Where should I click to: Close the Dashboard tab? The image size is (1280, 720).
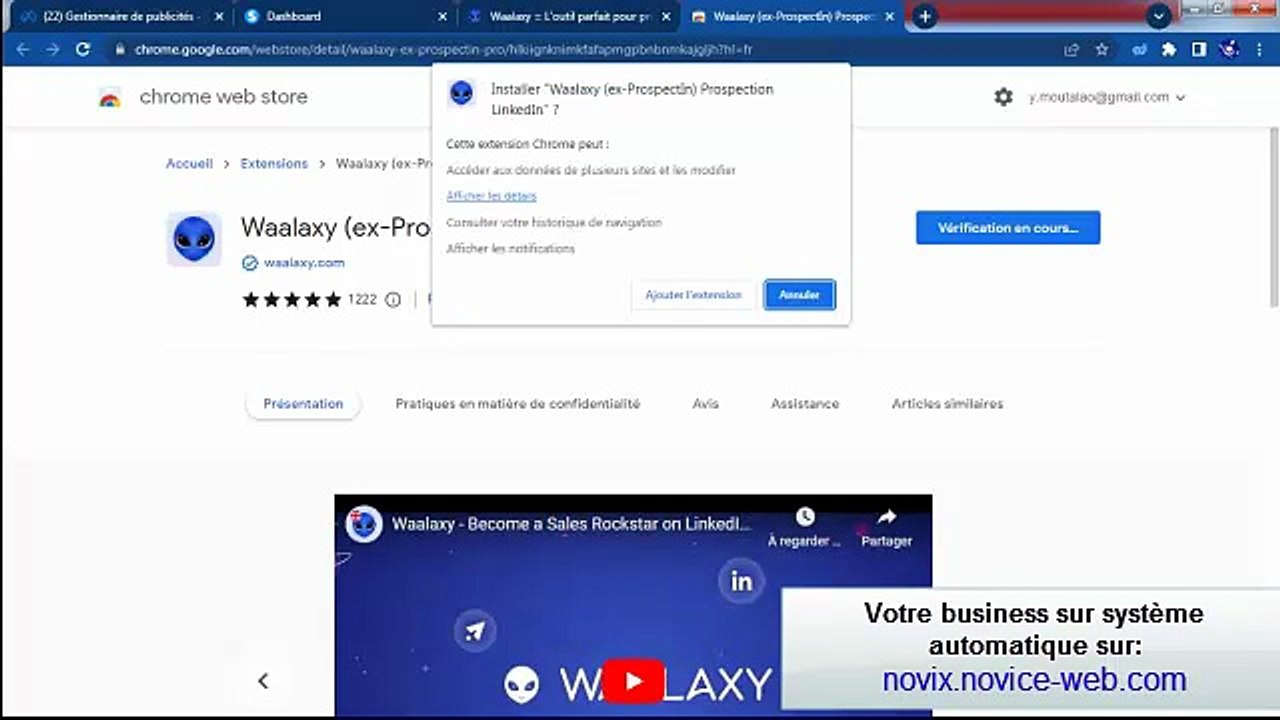pyautogui.click(x=442, y=17)
